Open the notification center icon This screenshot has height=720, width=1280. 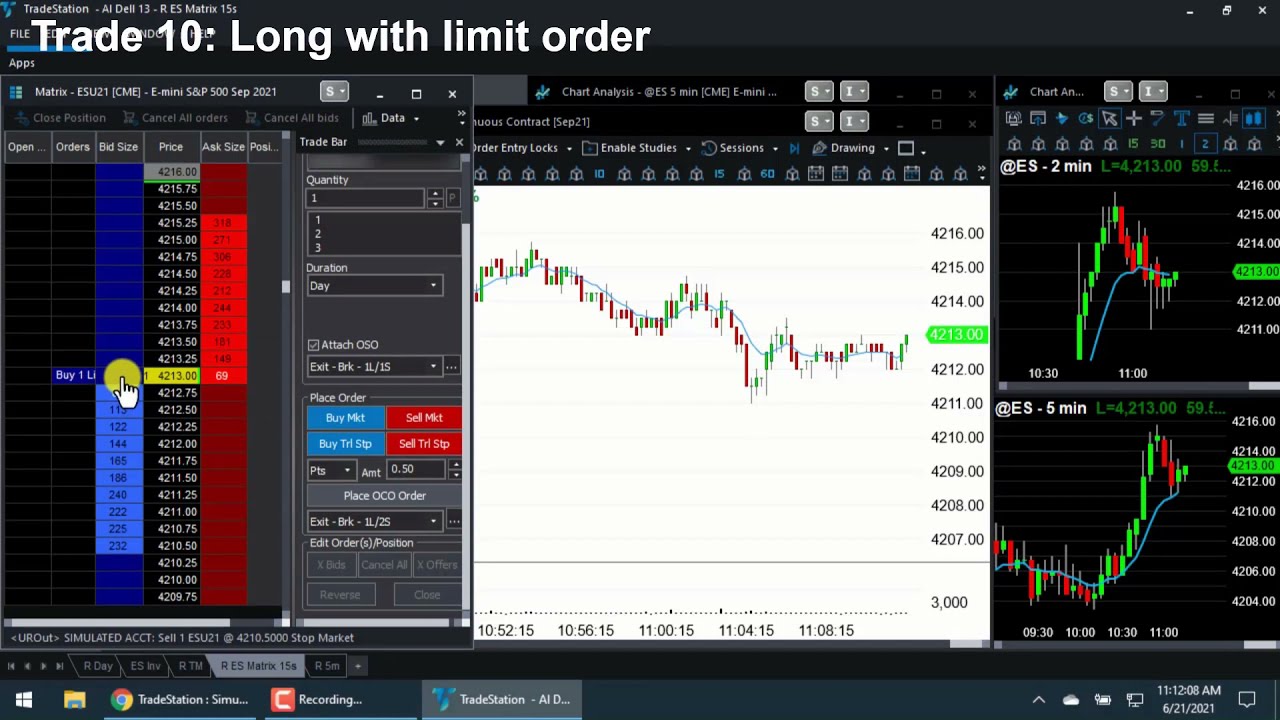[x=1247, y=699]
